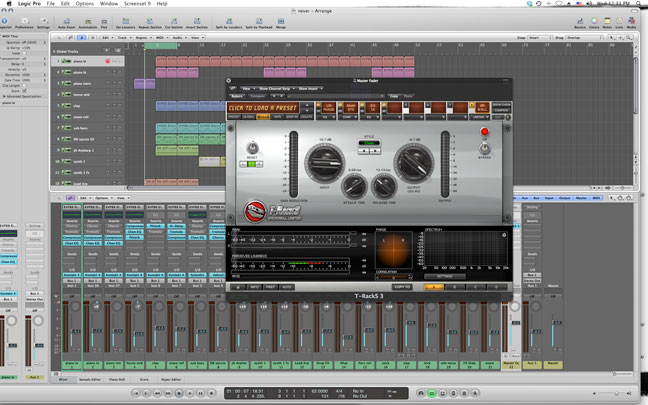This screenshot has height=405, width=648.
Task: Click the transport Stop button
Action: 179,393
